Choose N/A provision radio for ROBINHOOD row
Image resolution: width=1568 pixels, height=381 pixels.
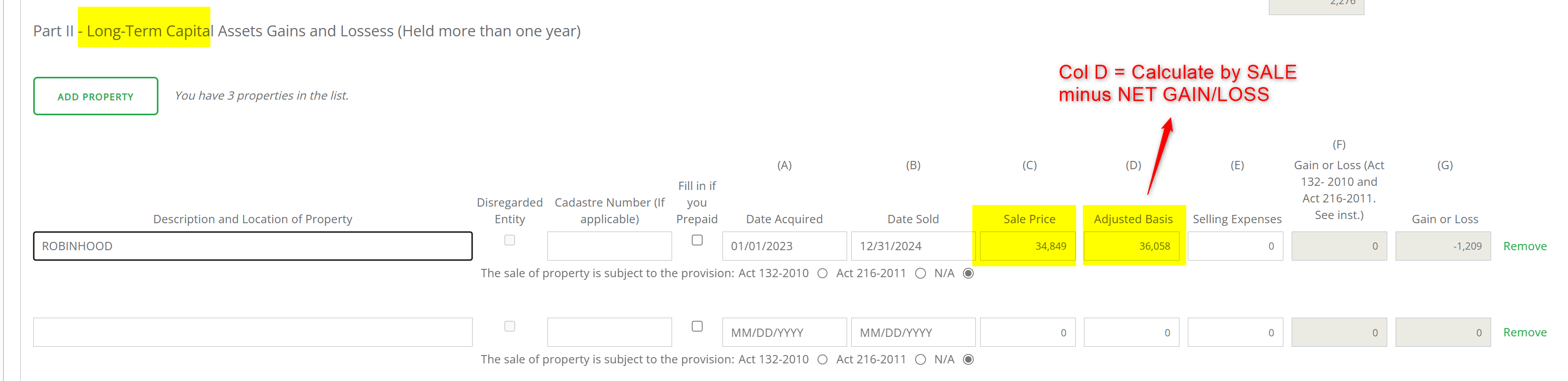click(968, 273)
